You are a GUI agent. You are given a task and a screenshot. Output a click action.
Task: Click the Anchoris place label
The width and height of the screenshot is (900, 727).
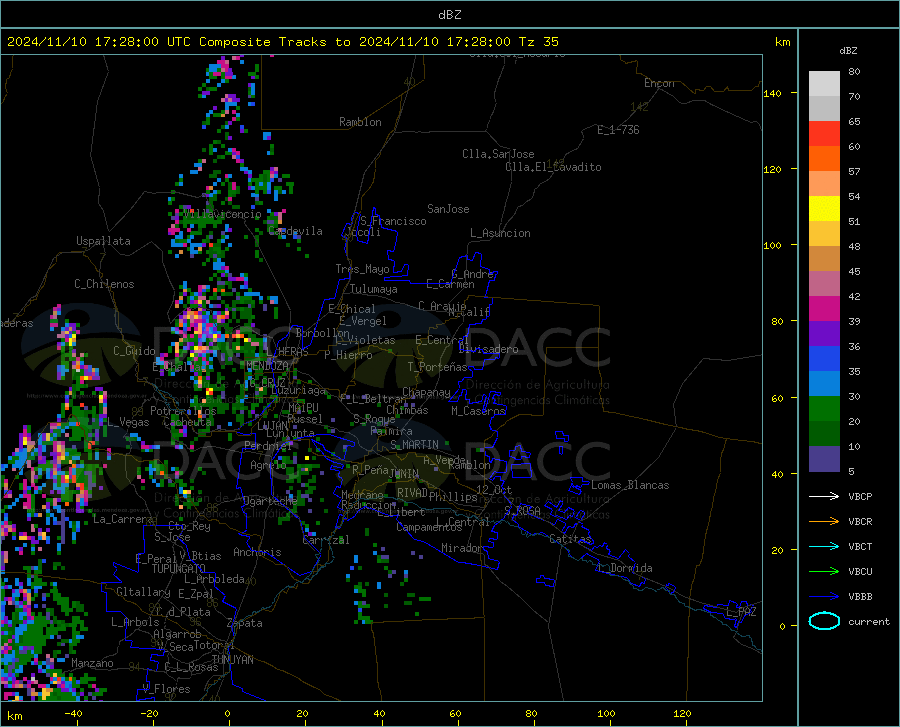click(x=257, y=553)
